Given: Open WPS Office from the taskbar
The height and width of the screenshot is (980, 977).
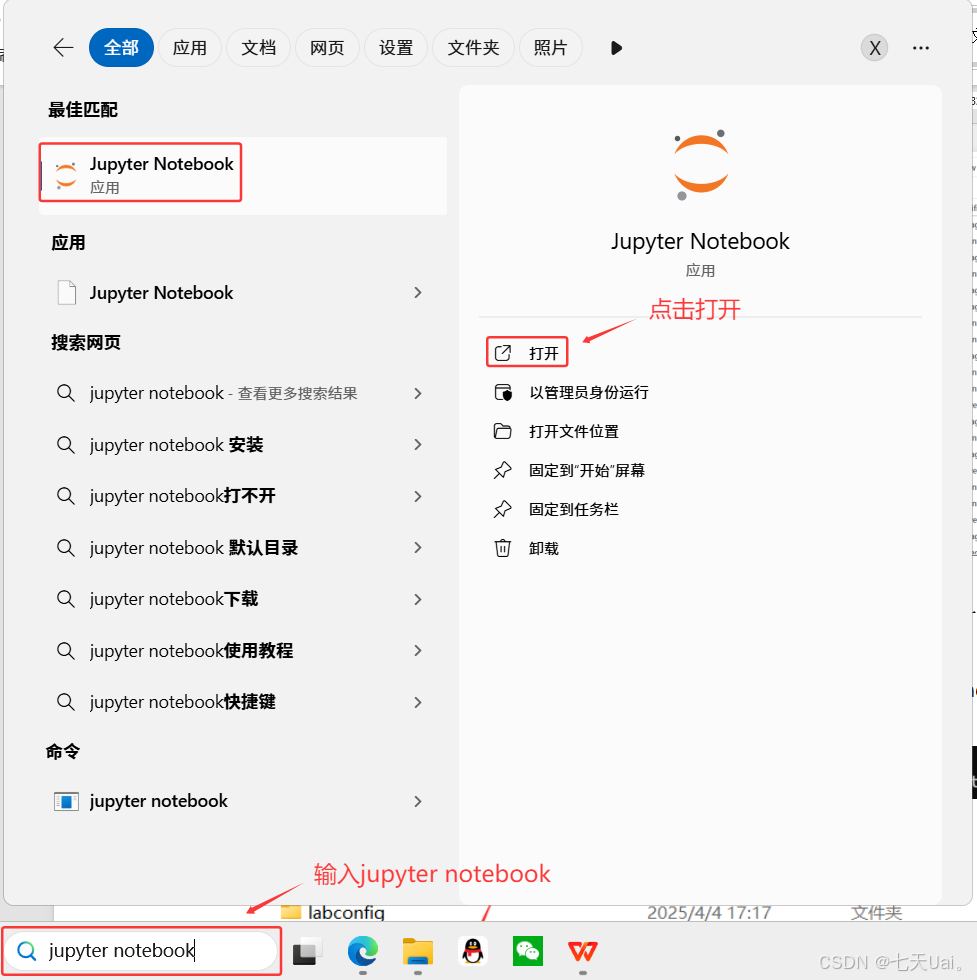Looking at the screenshot, I should (583, 951).
